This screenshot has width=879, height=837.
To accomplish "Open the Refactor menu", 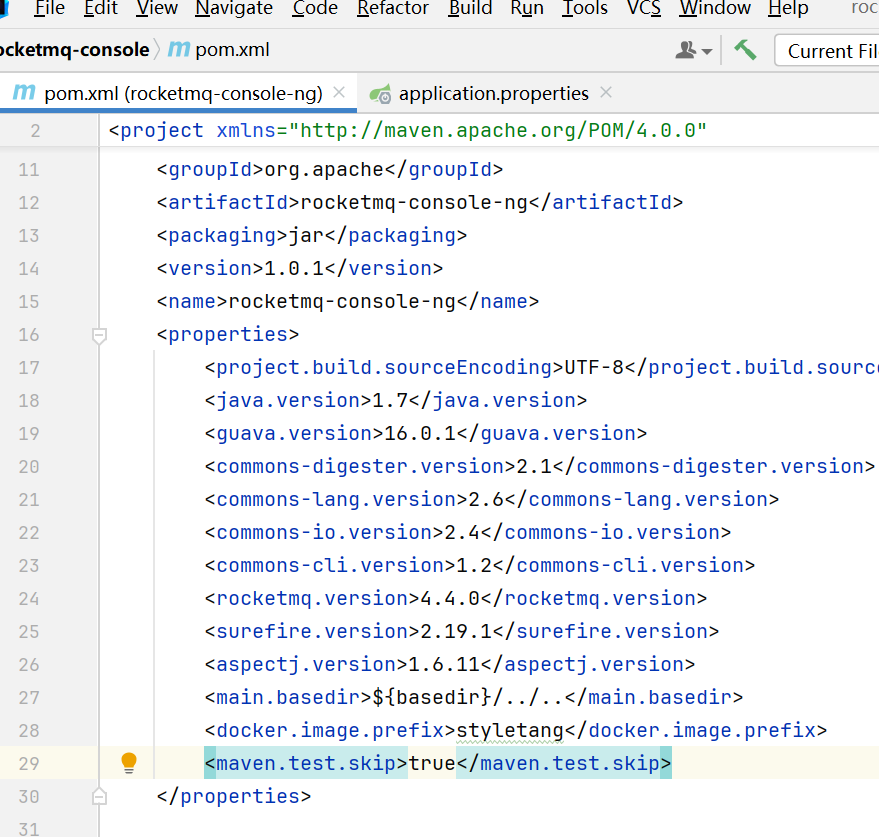I will [393, 8].
